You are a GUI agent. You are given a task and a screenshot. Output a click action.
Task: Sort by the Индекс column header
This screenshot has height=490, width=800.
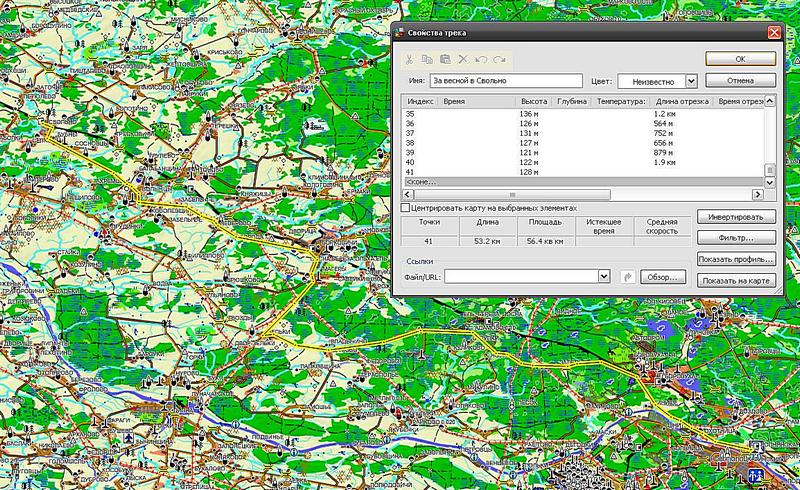pos(420,102)
